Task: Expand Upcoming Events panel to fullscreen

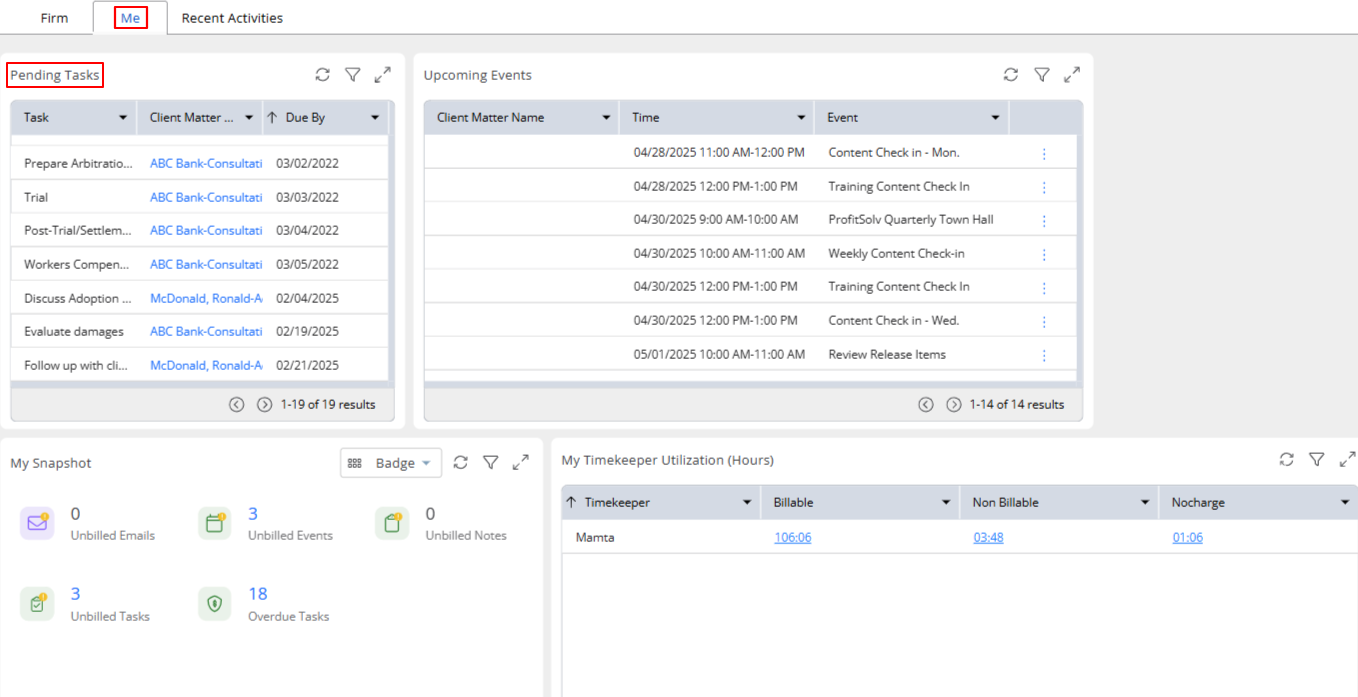Action: coord(1072,75)
